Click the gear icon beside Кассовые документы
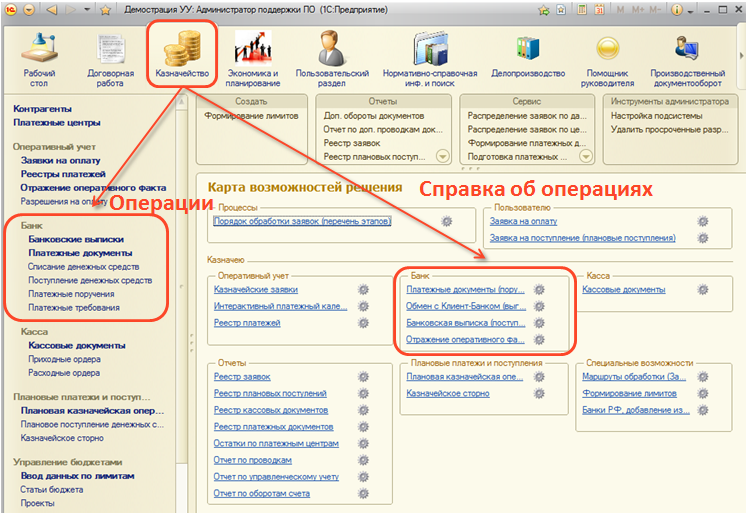The height and width of the screenshot is (517, 752). coord(703,290)
